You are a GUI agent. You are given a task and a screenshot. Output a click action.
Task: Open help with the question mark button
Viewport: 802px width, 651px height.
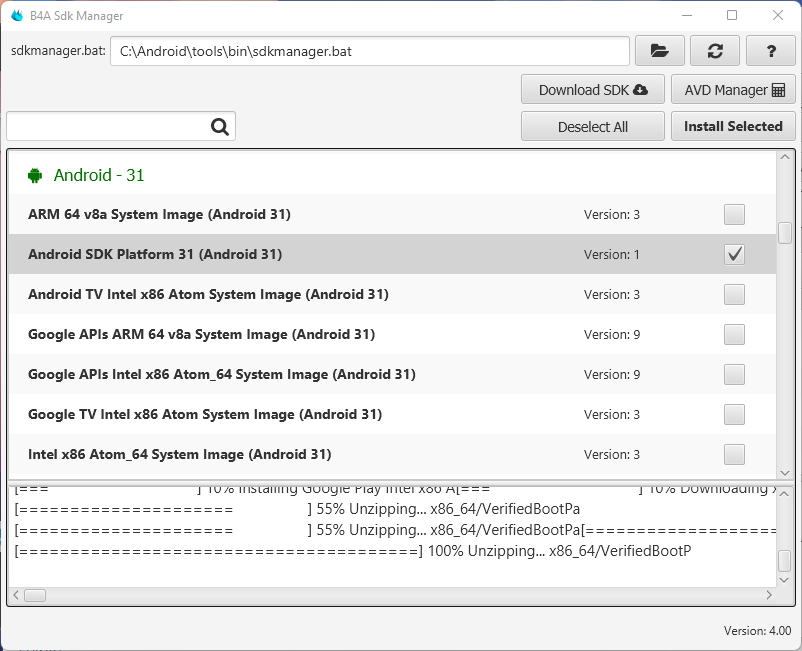click(x=771, y=51)
